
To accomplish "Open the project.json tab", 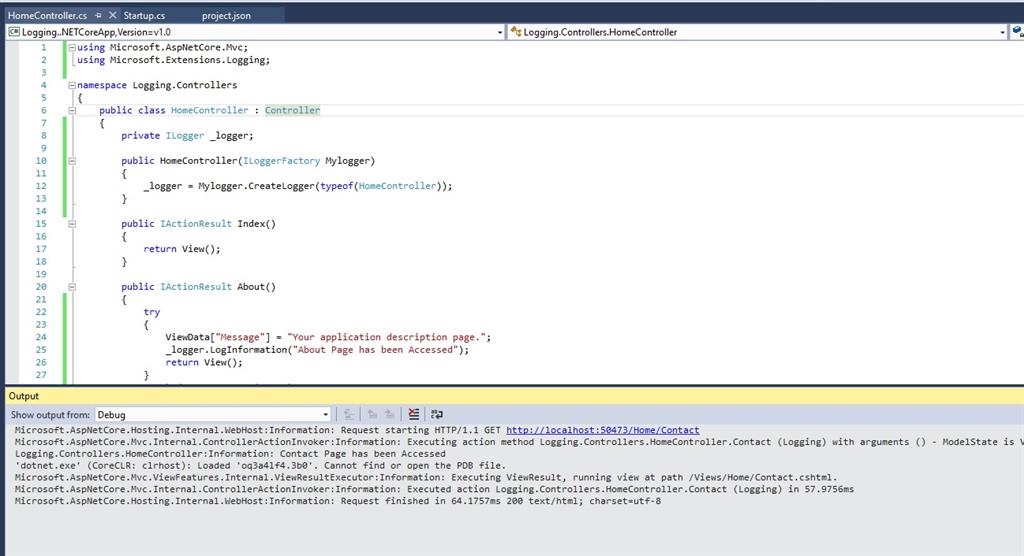I will click(226, 15).
